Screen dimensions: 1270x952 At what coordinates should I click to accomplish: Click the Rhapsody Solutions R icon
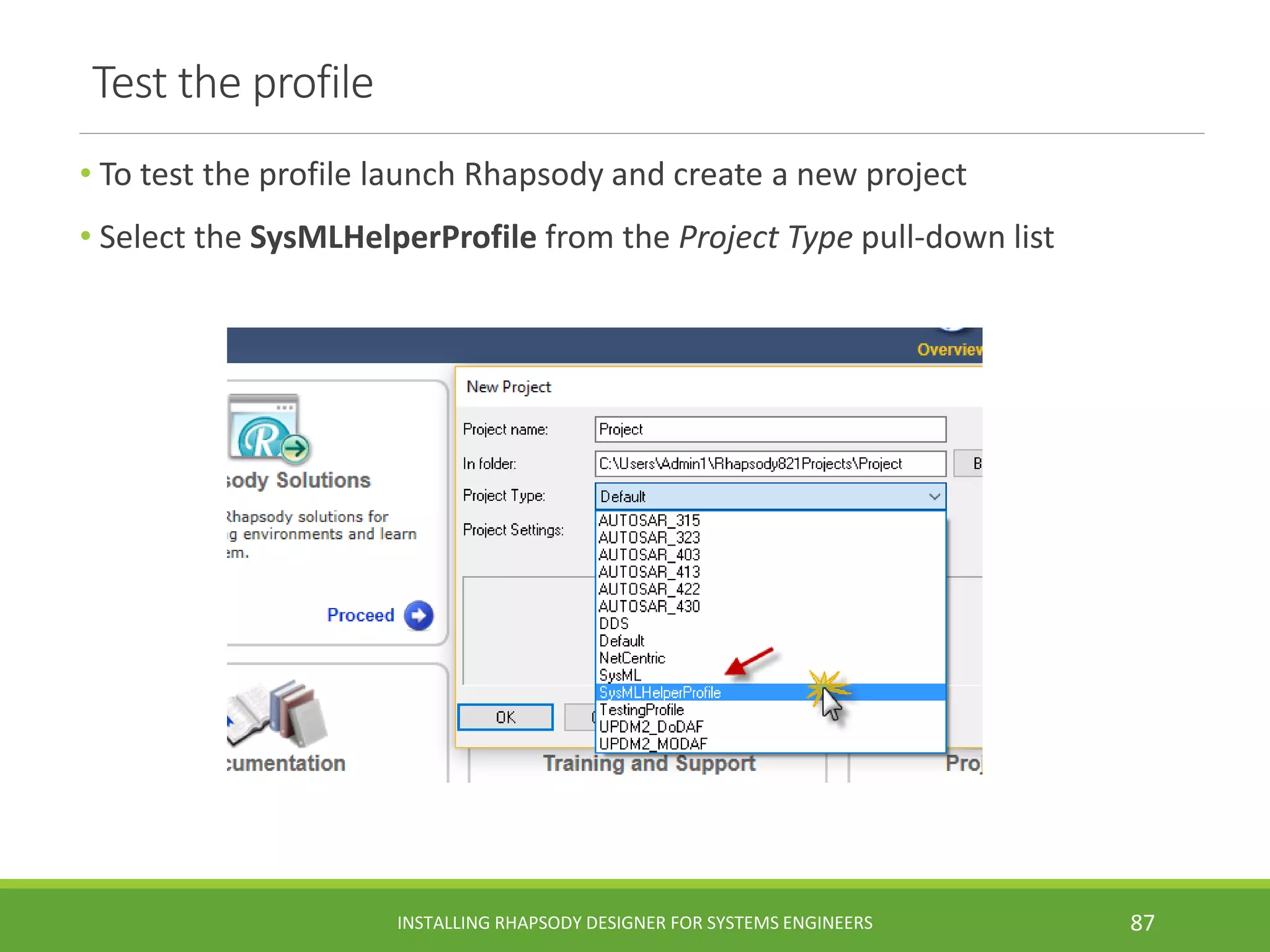(x=269, y=429)
